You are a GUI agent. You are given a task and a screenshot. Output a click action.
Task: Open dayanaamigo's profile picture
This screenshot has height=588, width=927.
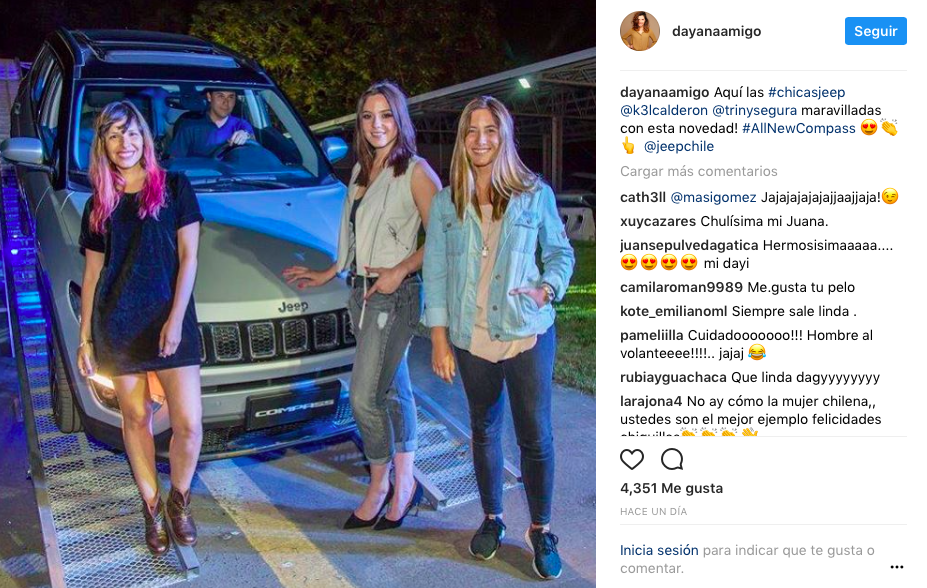[640, 31]
